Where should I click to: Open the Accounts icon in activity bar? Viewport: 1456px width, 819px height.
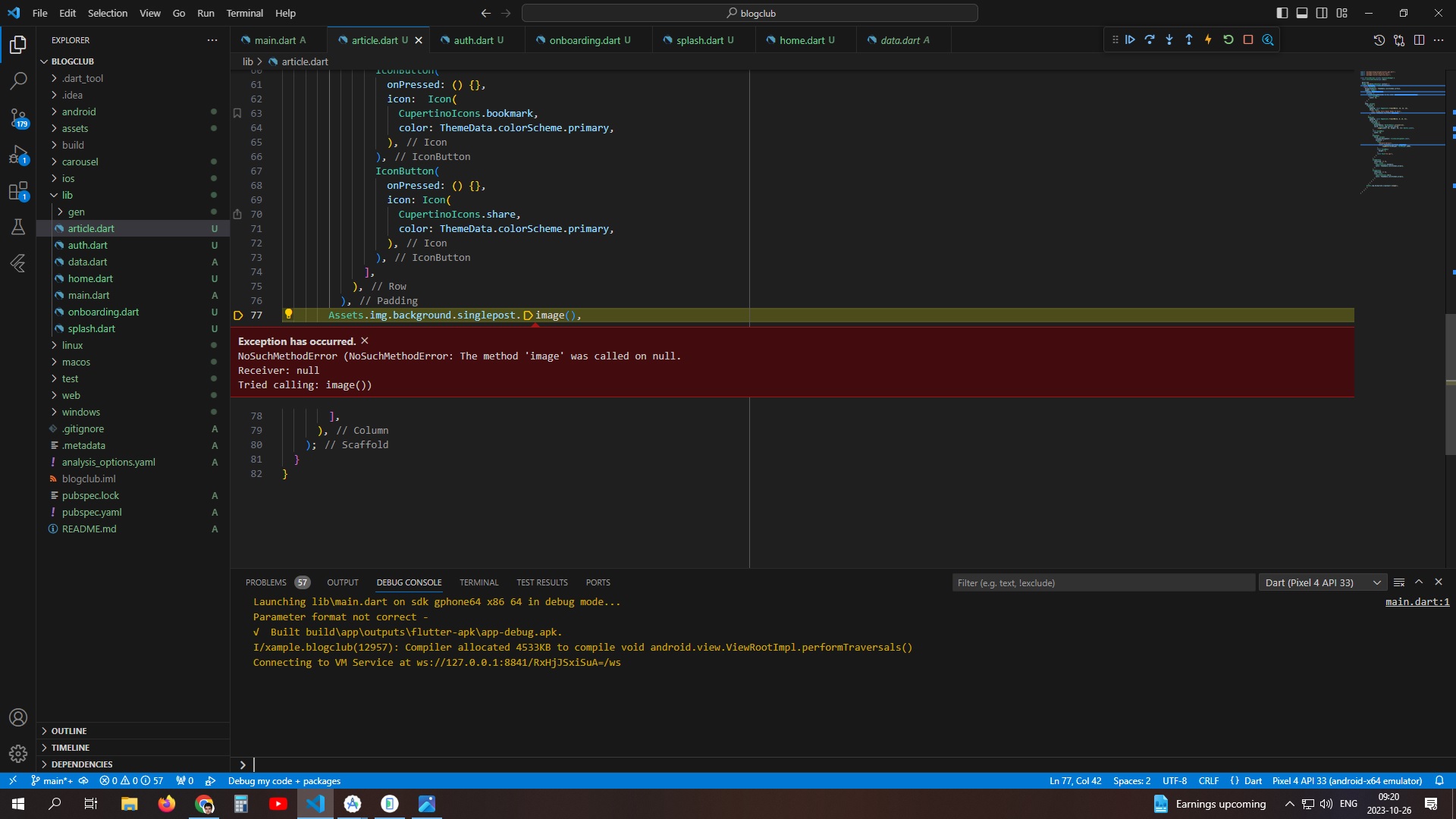point(18,717)
